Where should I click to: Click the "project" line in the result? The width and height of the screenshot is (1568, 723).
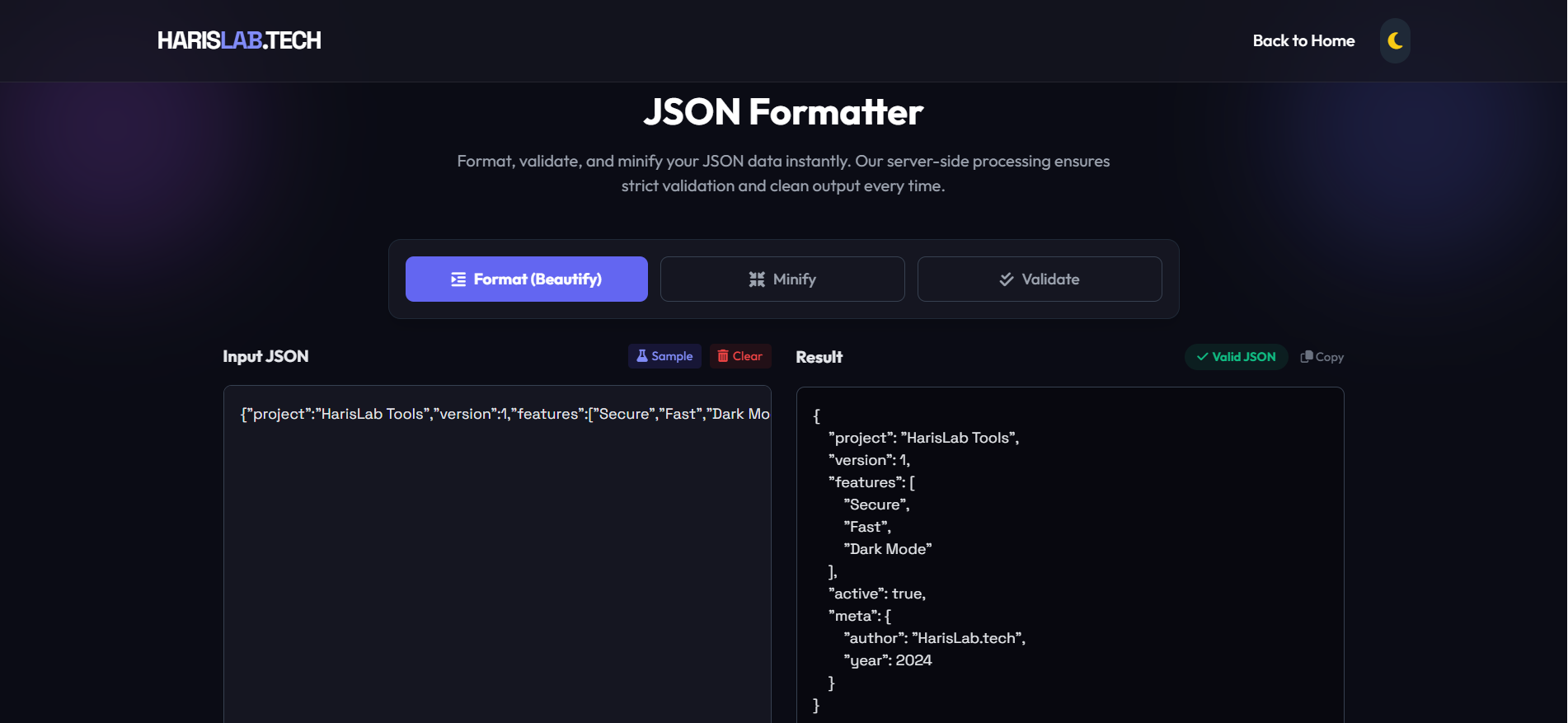coord(923,438)
